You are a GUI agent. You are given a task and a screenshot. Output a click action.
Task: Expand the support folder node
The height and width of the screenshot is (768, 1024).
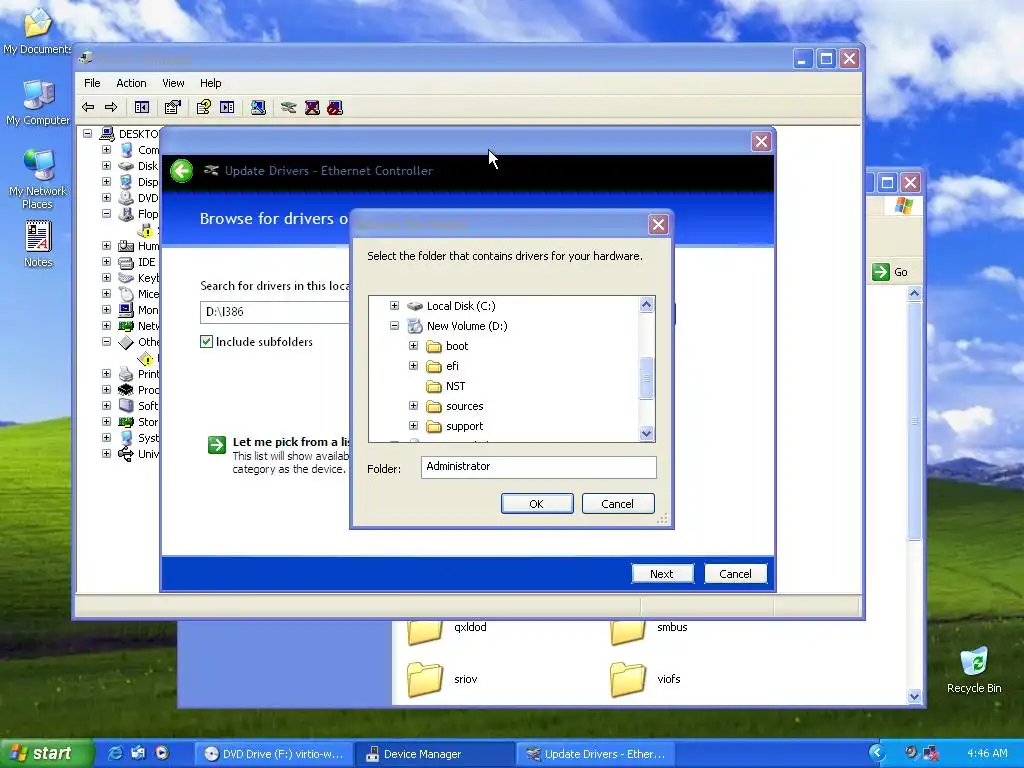click(x=413, y=426)
